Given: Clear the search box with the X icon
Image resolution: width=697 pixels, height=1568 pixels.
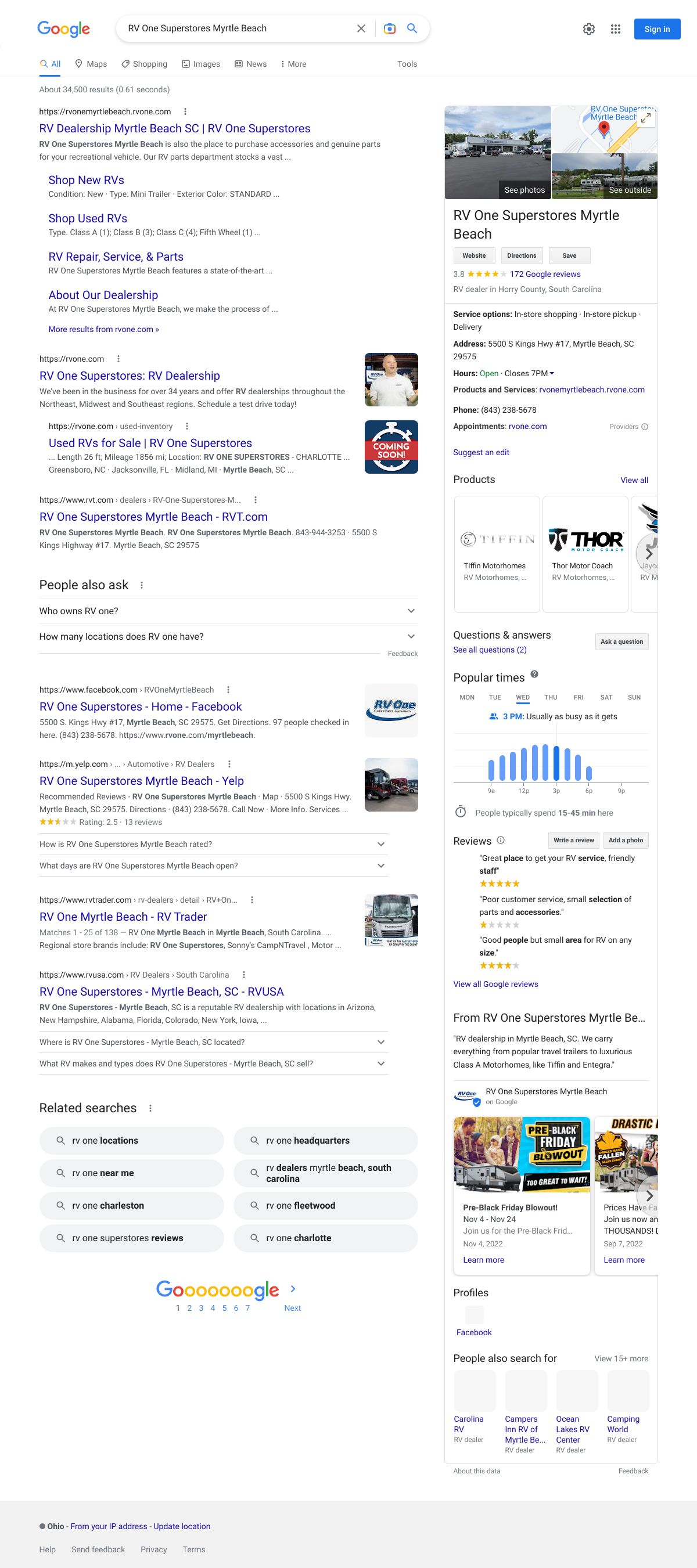Looking at the screenshot, I should coord(361,28).
